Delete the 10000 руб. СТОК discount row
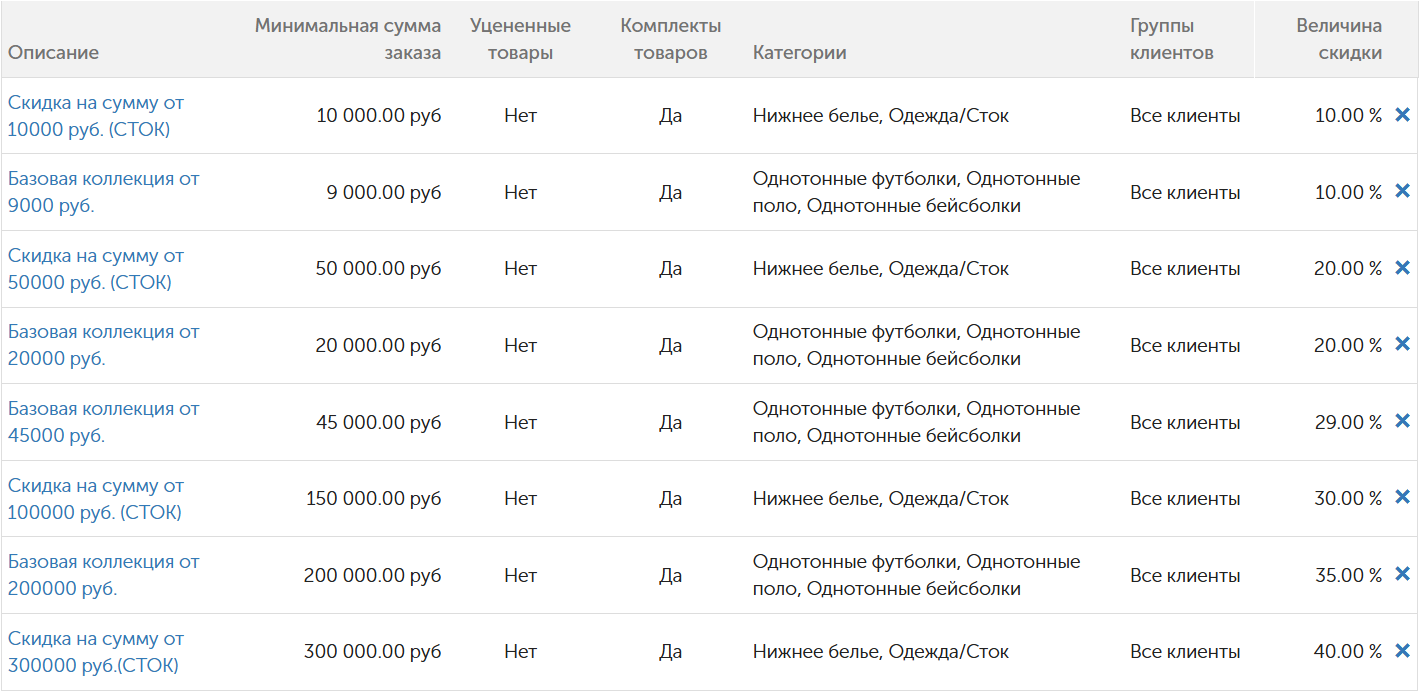Viewport: 1423px width, 695px height. tap(1402, 115)
